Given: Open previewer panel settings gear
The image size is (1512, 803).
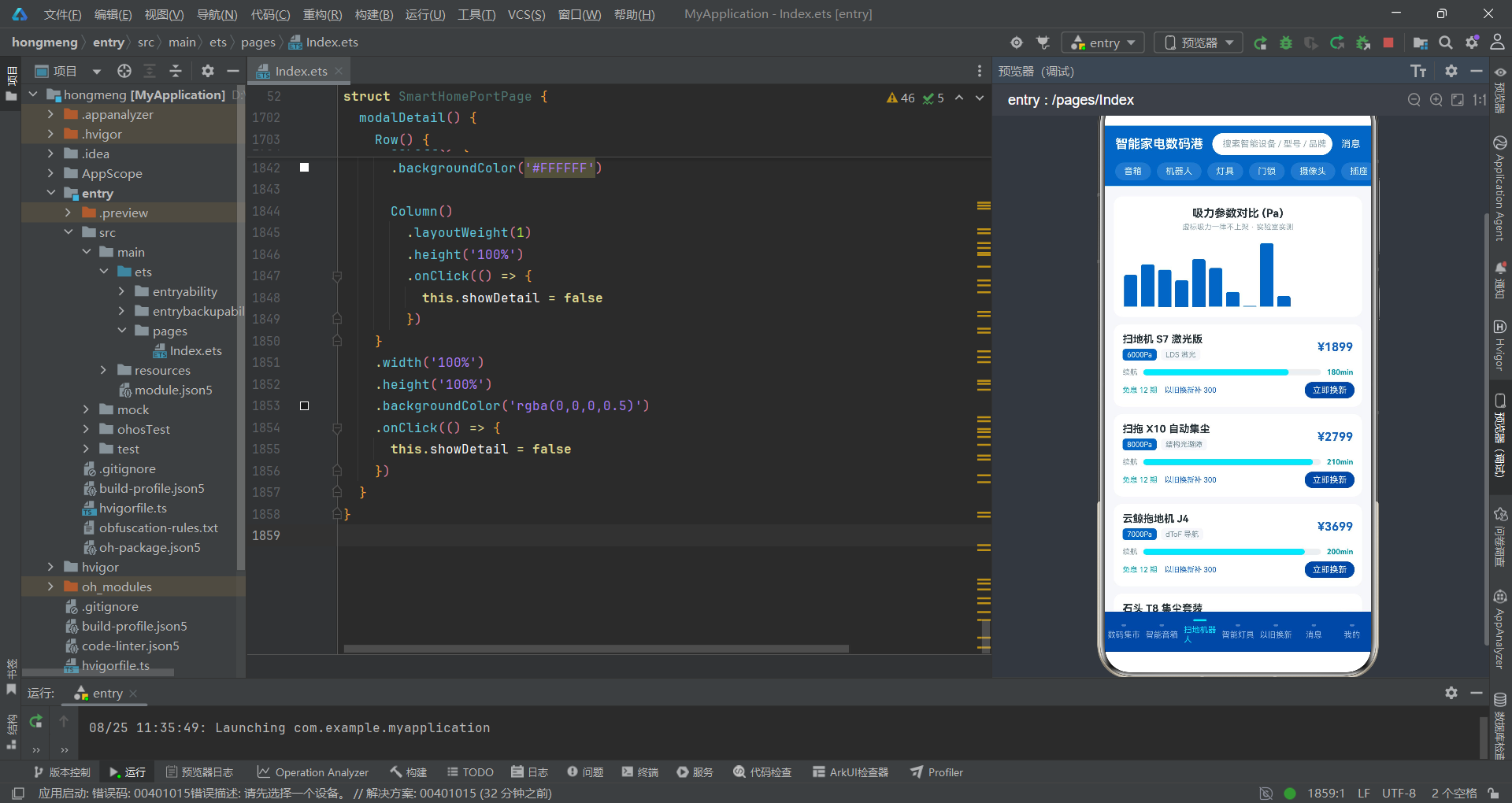Looking at the screenshot, I should pyautogui.click(x=1451, y=71).
